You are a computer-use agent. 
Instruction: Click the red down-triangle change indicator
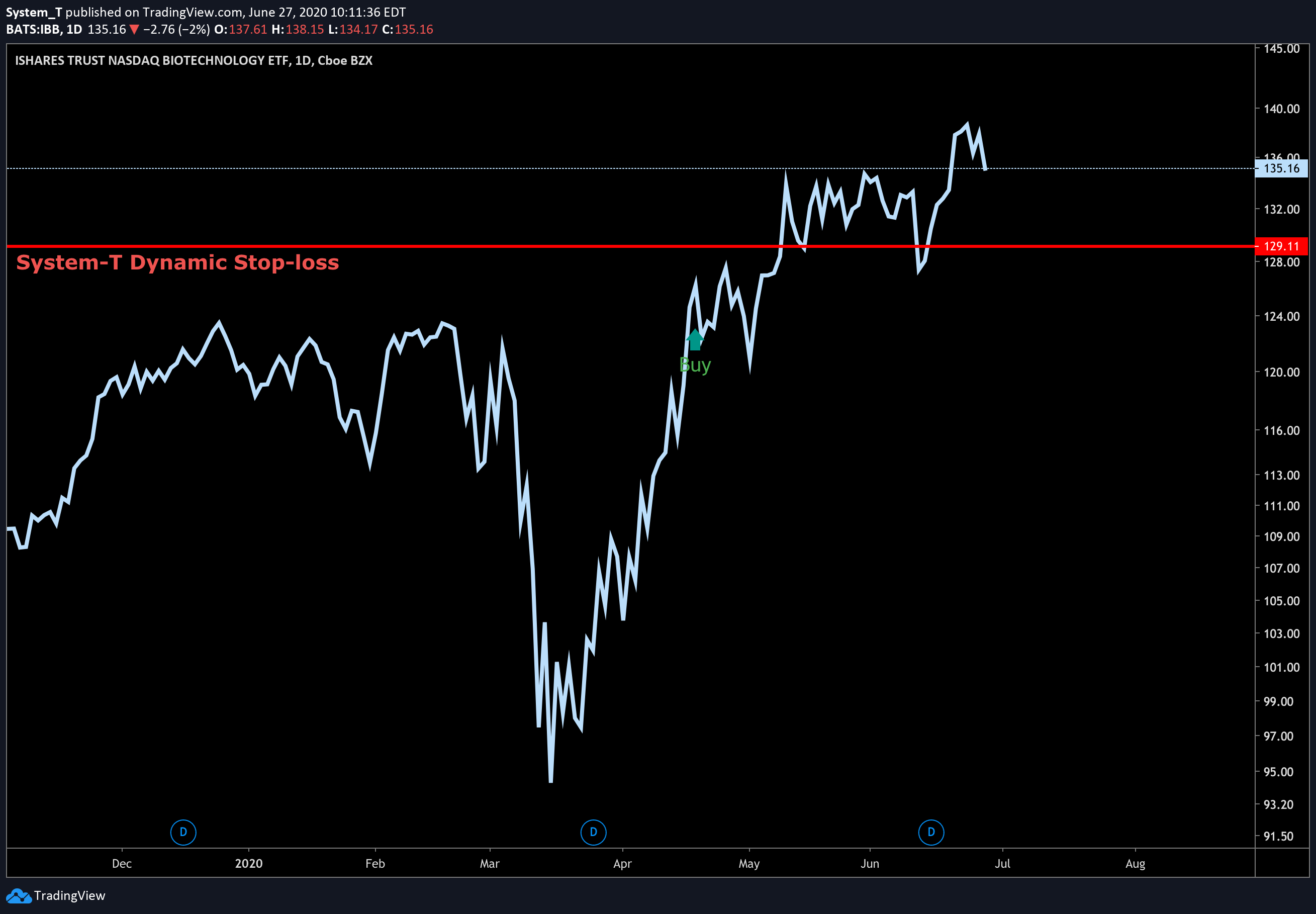(x=134, y=29)
